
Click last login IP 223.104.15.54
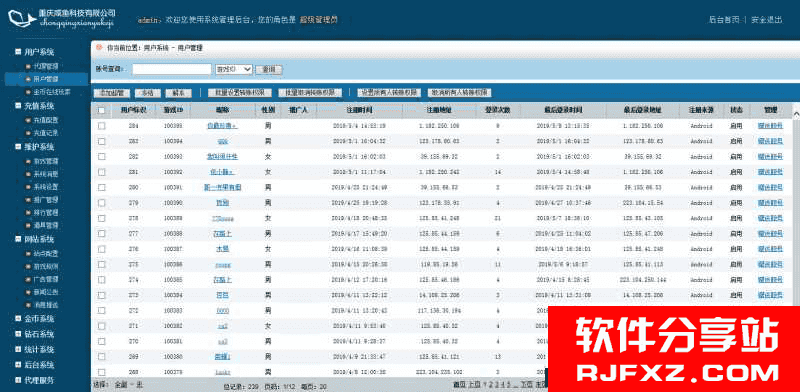(x=642, y=203)
